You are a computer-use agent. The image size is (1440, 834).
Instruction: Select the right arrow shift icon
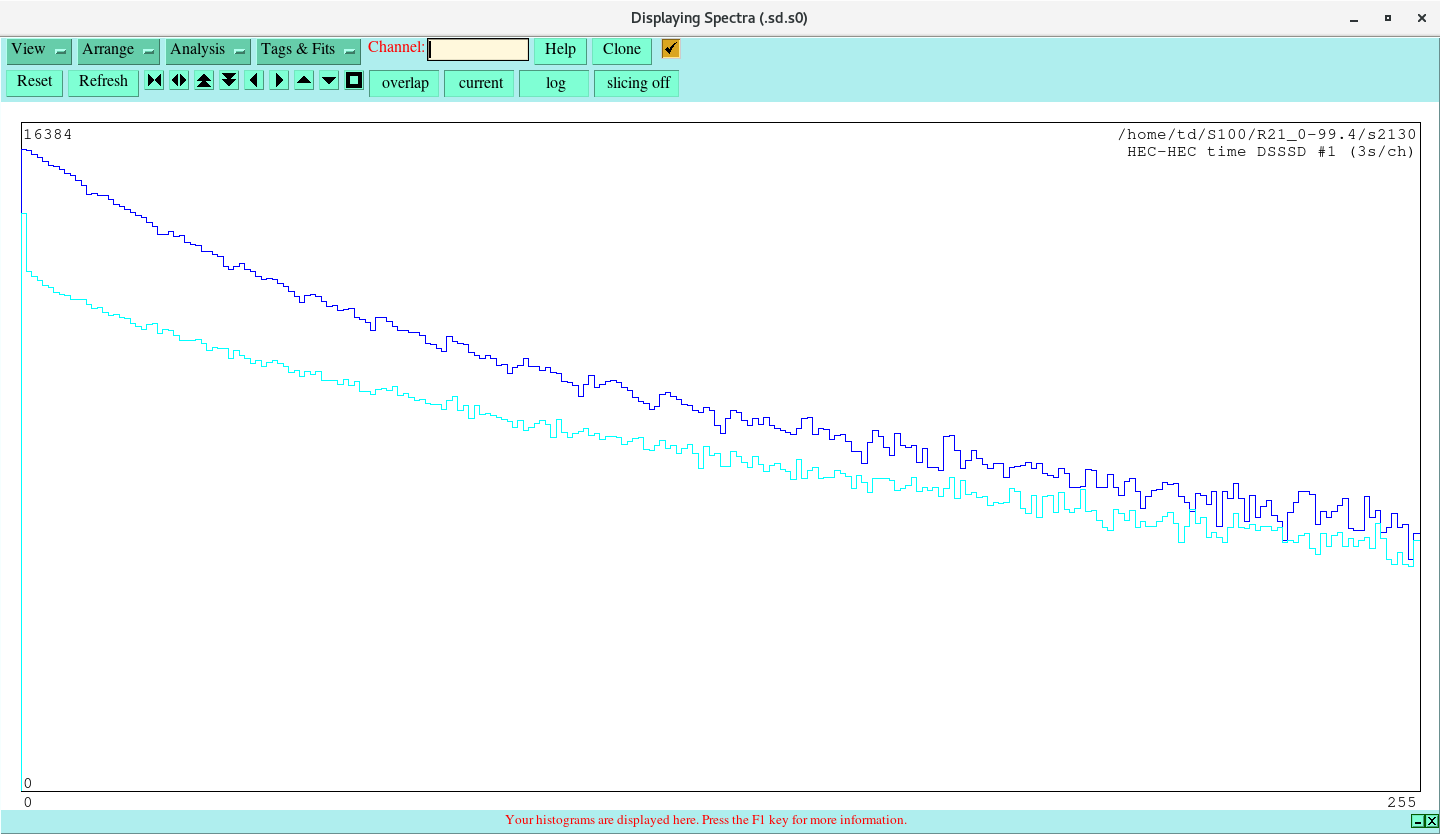point(278,80)
